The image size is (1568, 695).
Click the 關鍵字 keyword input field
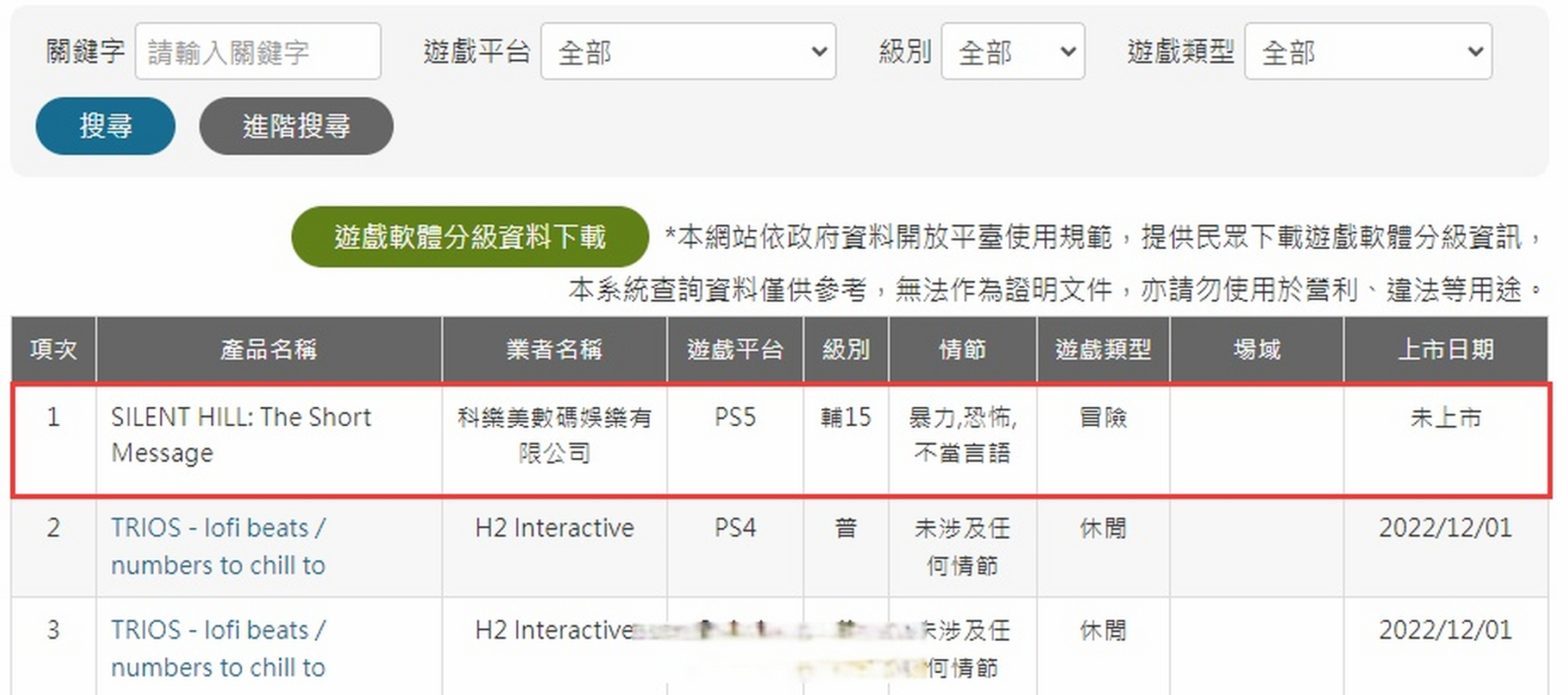coord(258,52)
